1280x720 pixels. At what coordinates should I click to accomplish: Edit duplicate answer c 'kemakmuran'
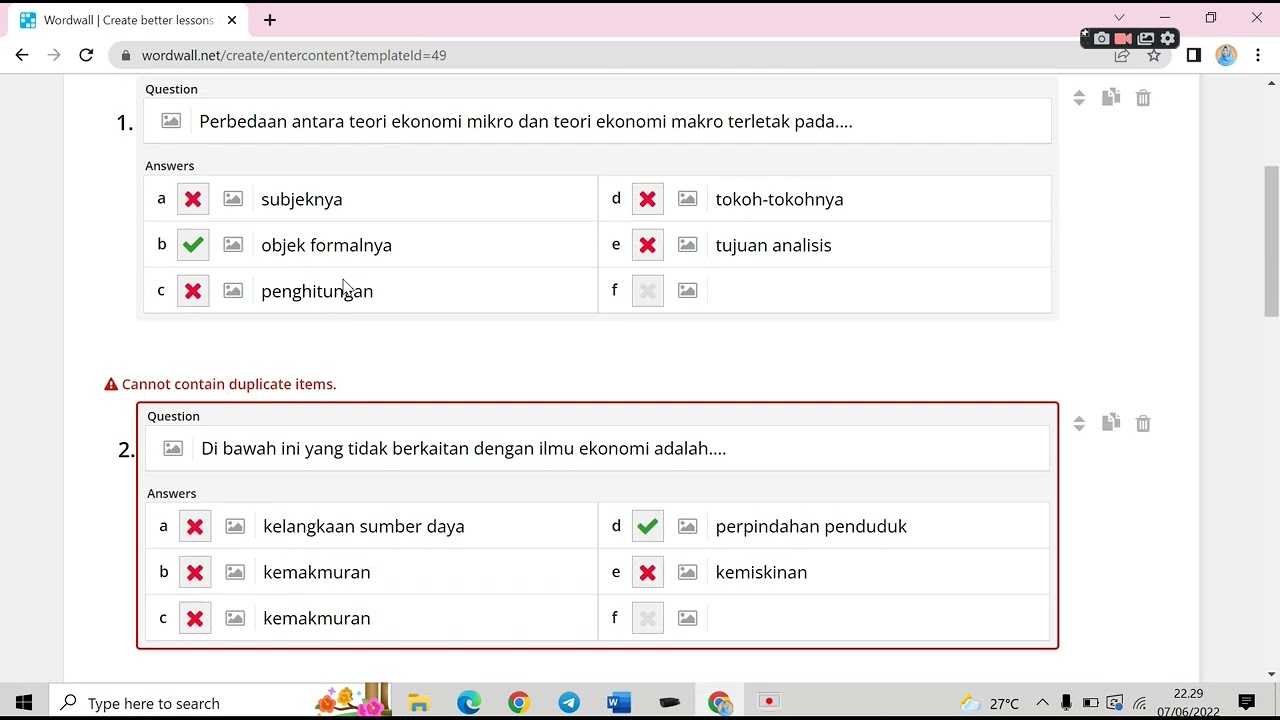click(425, 618)
